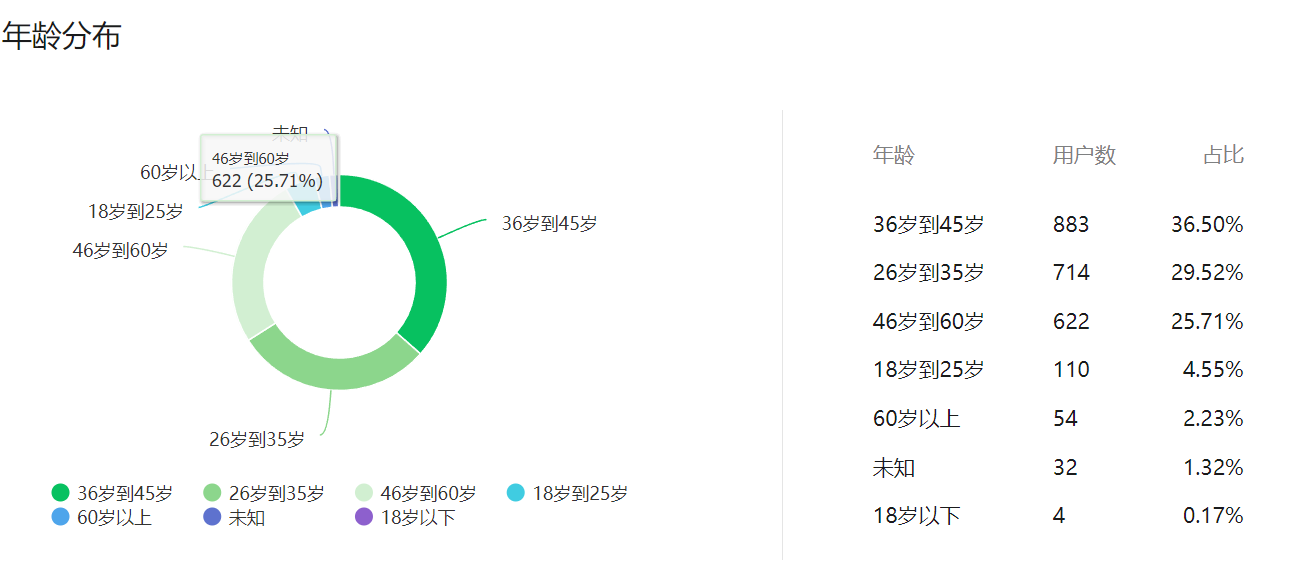Toggle the 36岁到45岁 legend dot
1291x588 pixels.
pos(61,493)
